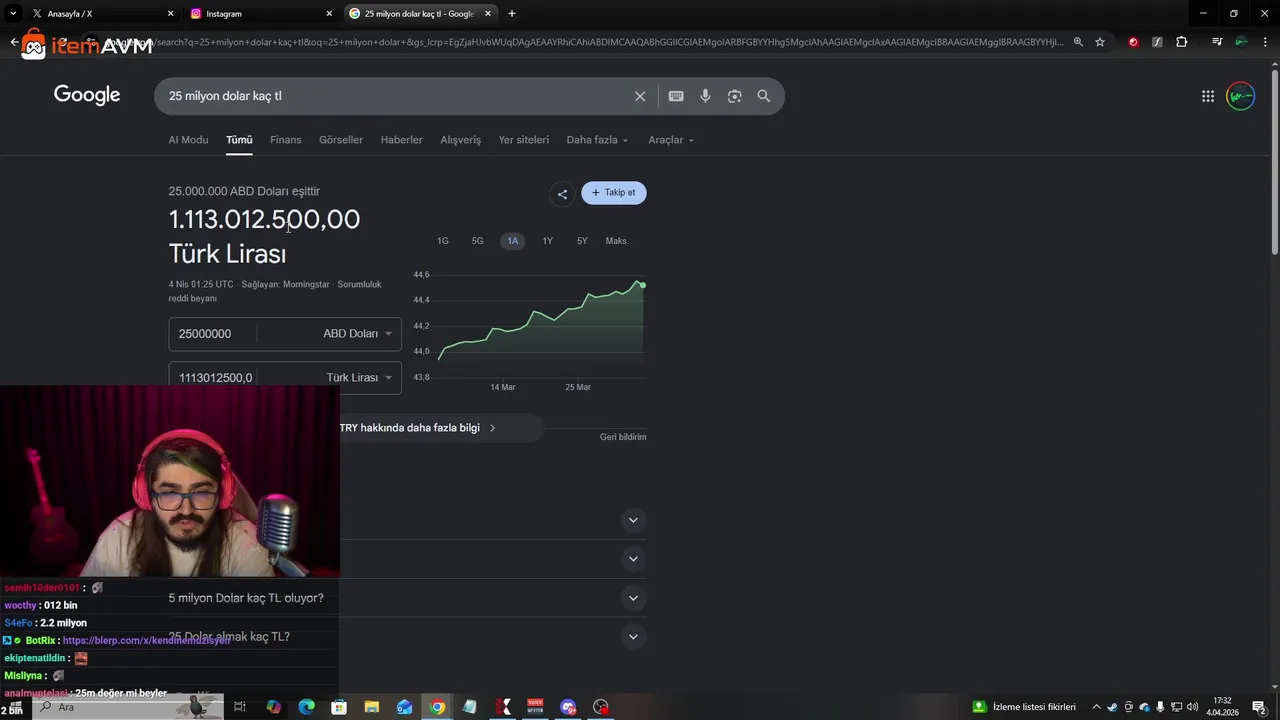The height and width of the screenshot is (720, 1280).
Task: Open the AI Modu search tab
Action: click(x=188, y=140)
